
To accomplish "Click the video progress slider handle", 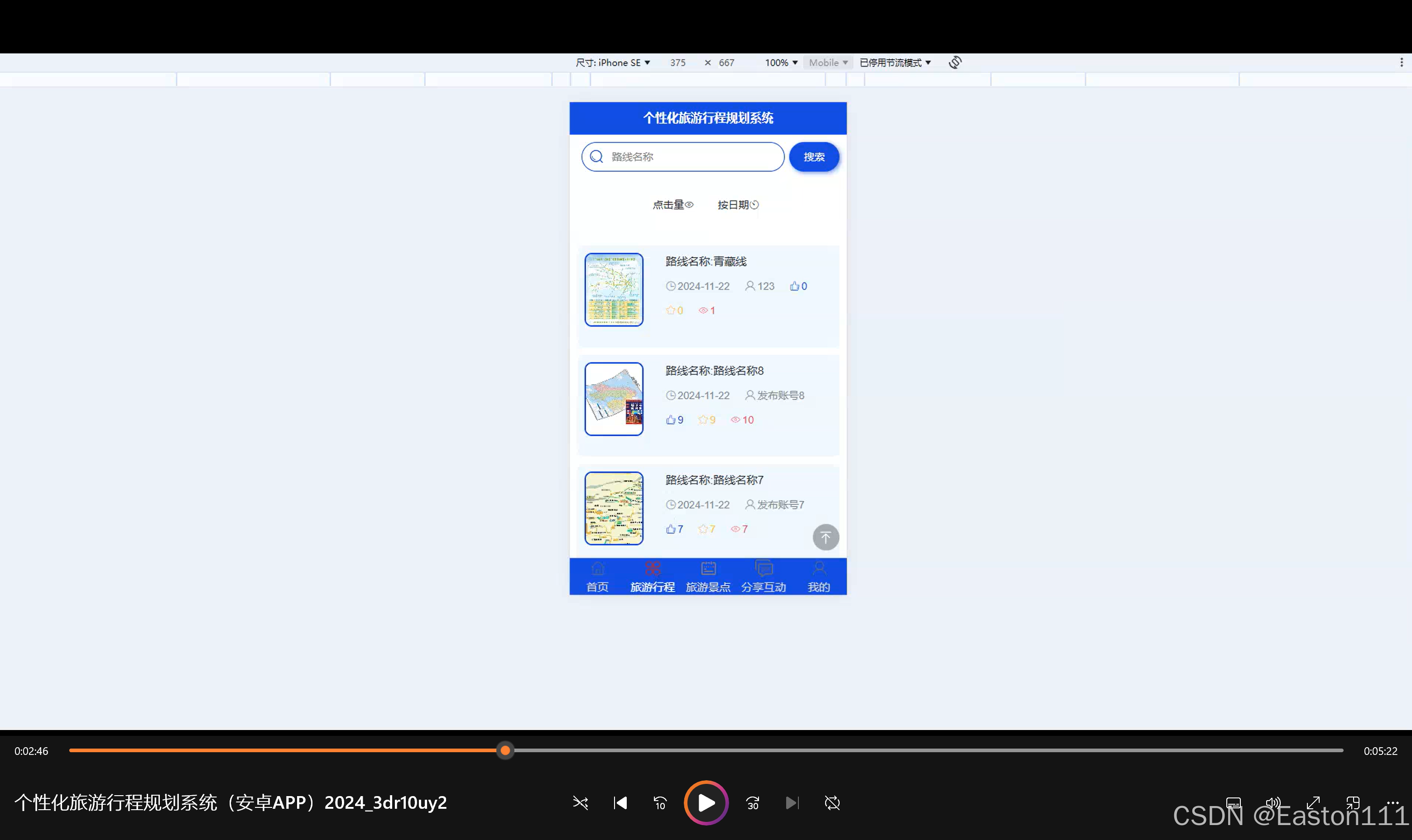I will (x=505, y=750).
